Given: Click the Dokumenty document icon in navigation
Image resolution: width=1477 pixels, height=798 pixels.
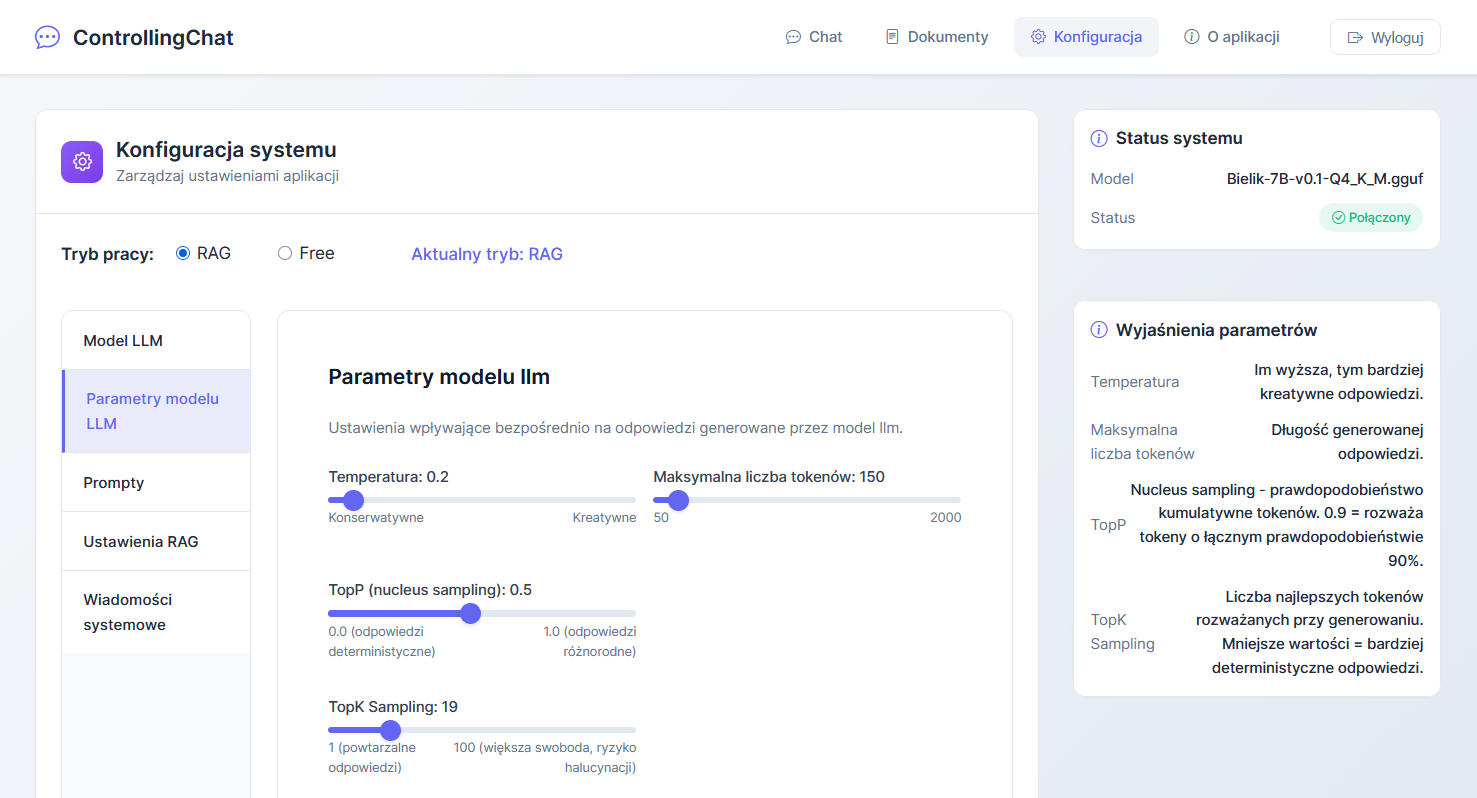Looking at the screenshot, I should (892, 37).
